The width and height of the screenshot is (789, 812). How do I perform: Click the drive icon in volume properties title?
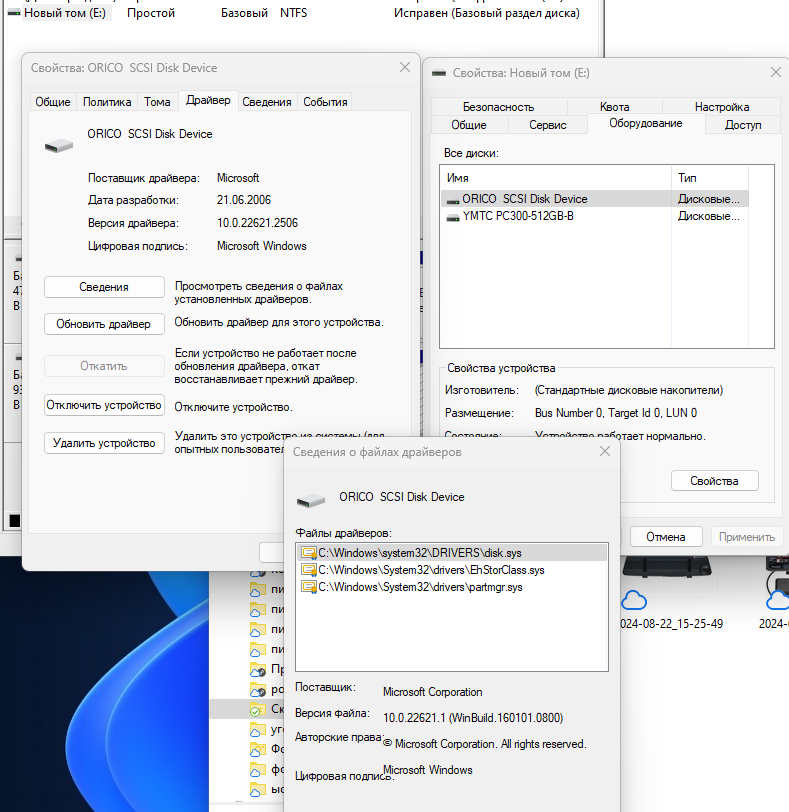(439, 73)
